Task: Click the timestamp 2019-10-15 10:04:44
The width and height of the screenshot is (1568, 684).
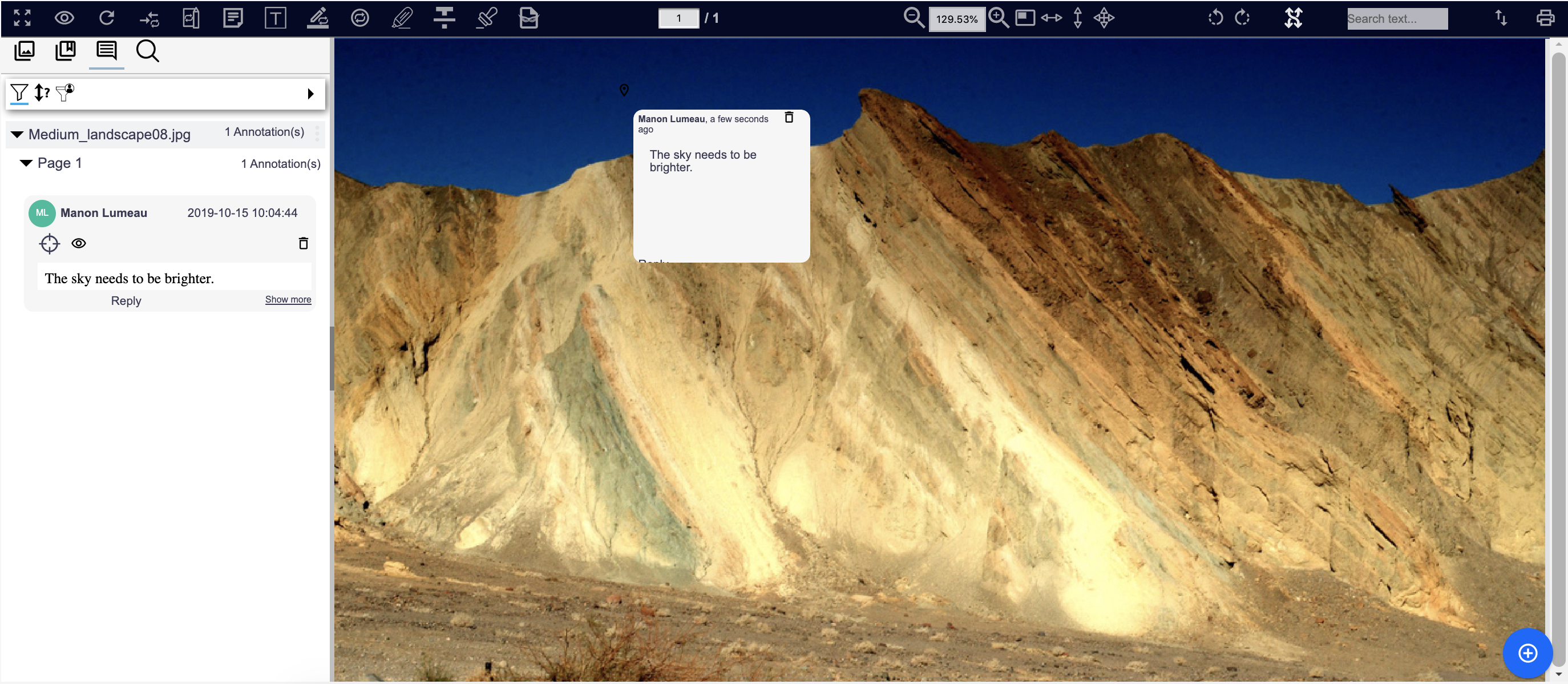Action: click(243, 213)
